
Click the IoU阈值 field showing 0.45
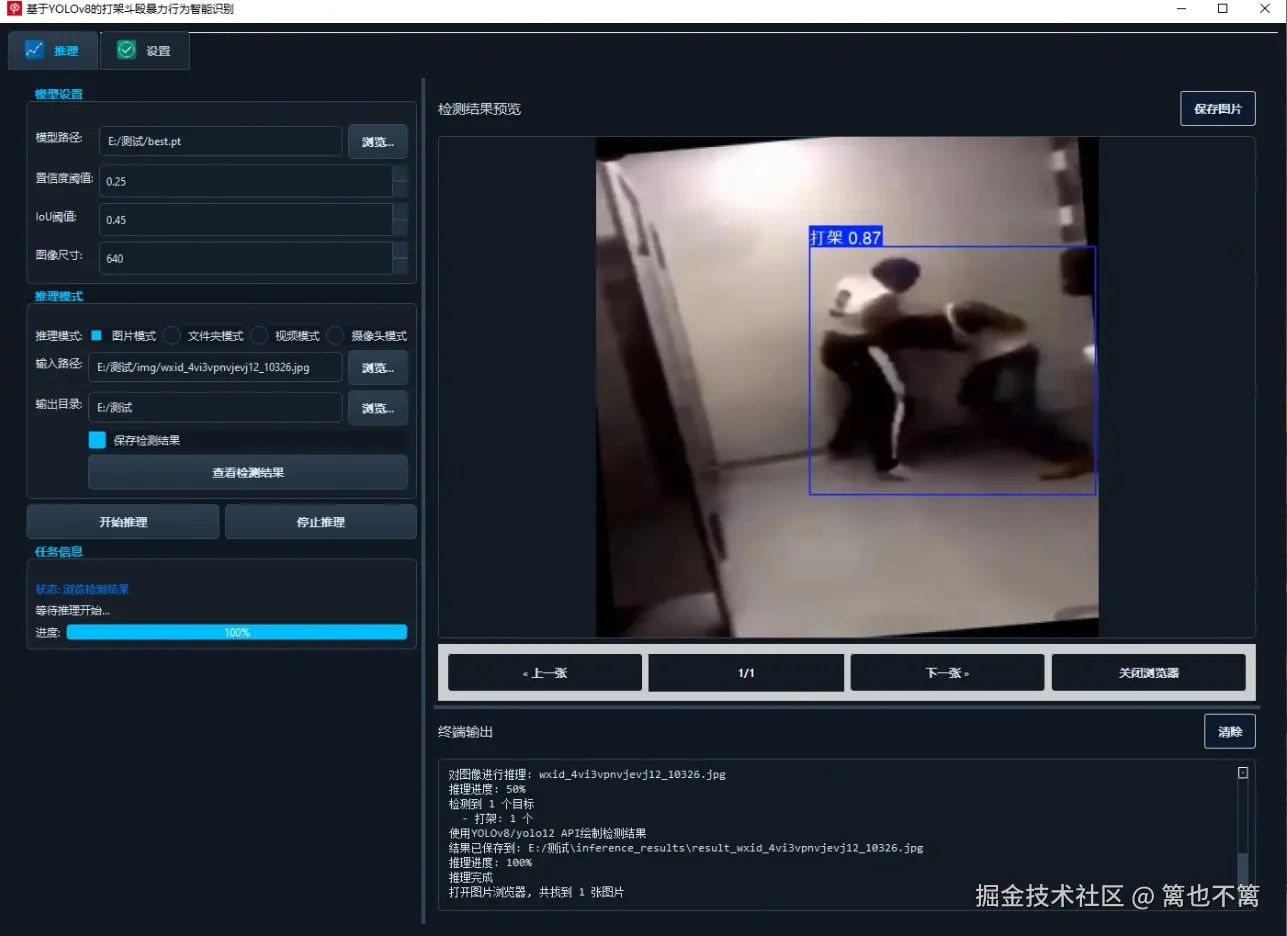tap(246, 220)
